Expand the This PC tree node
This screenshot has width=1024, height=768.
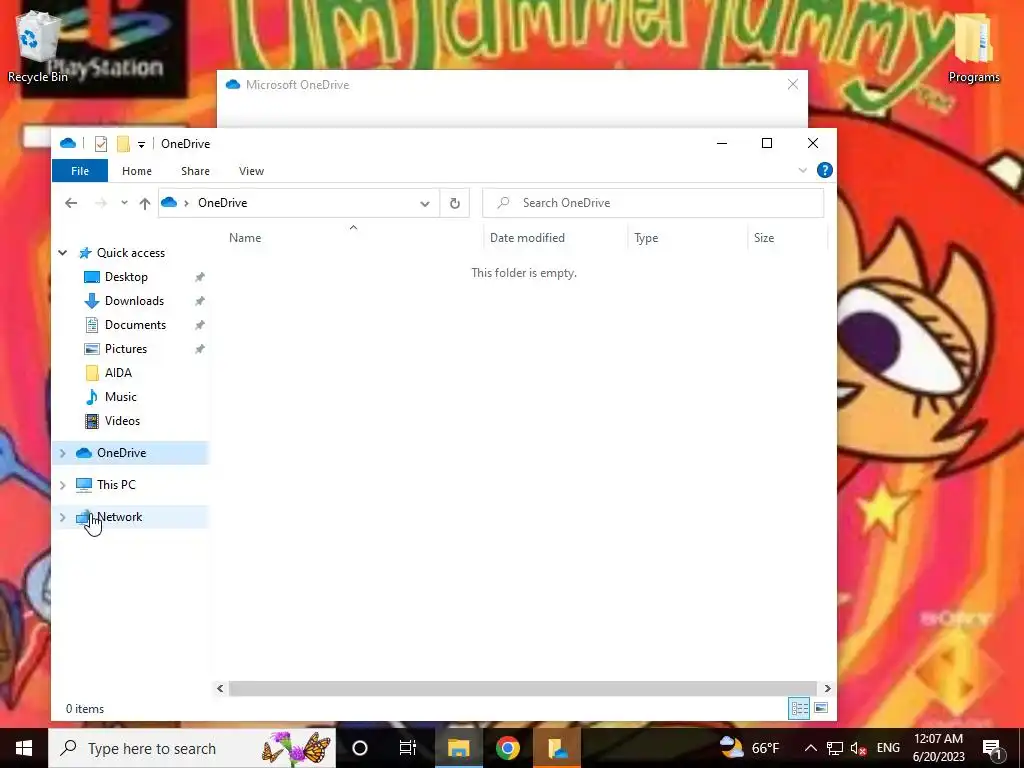(63, 485)
